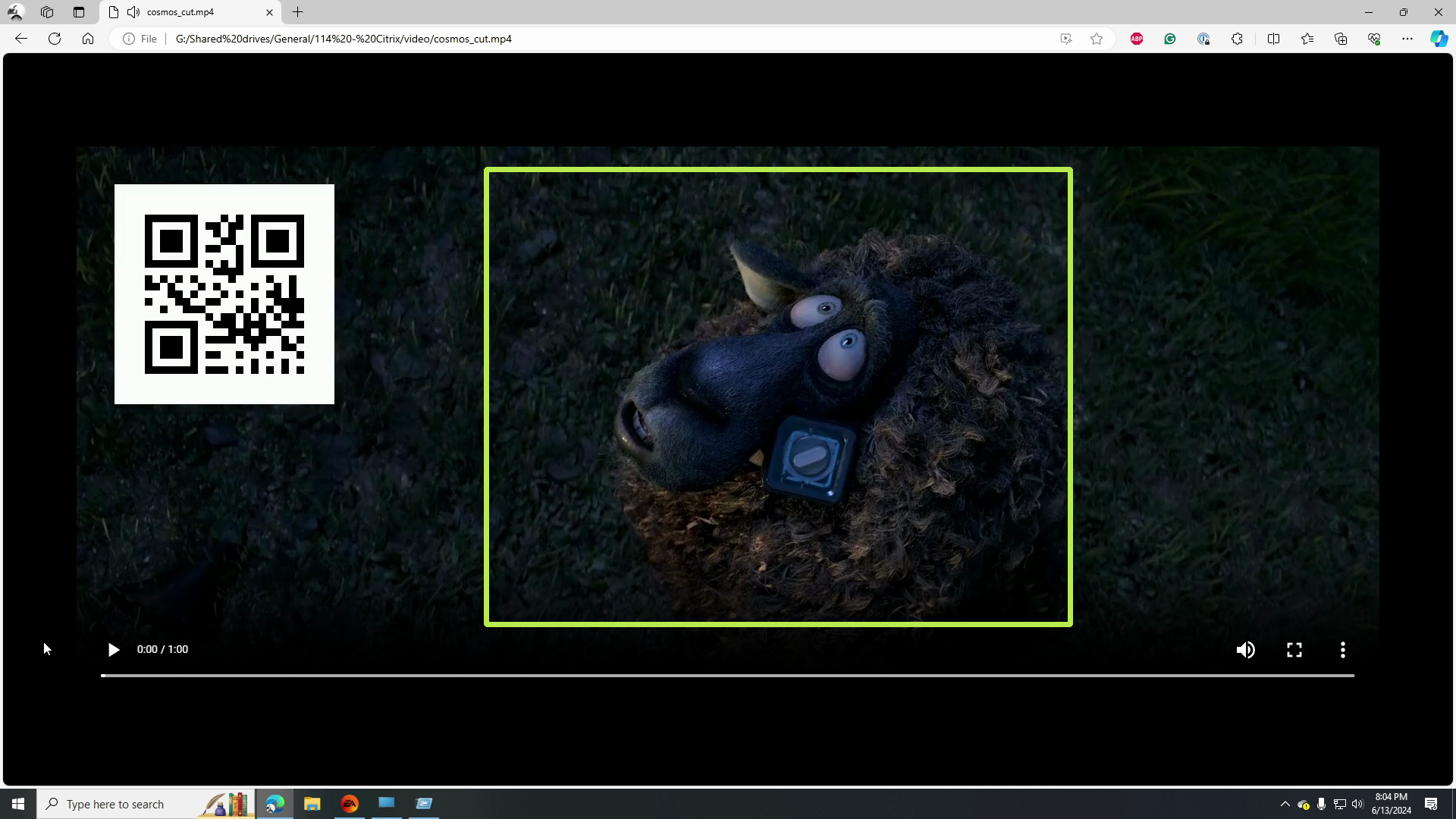Refresh the current page
The height and width of the screenshot is (819, 1456).
coord(55,39)
